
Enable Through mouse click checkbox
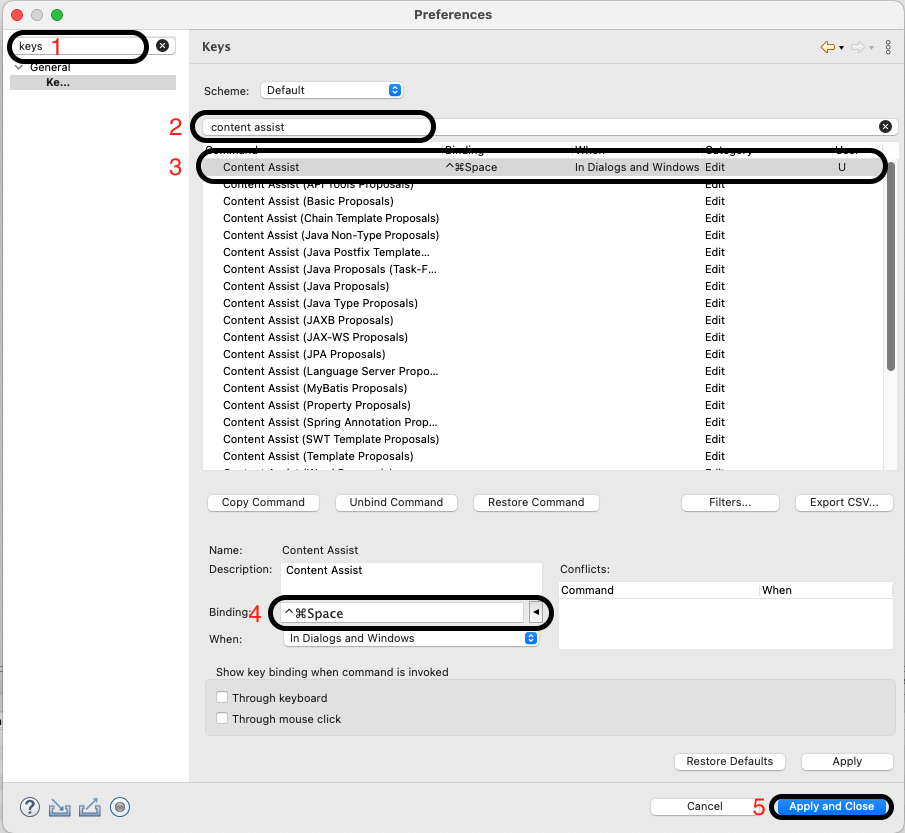click(x=222, y=718)
